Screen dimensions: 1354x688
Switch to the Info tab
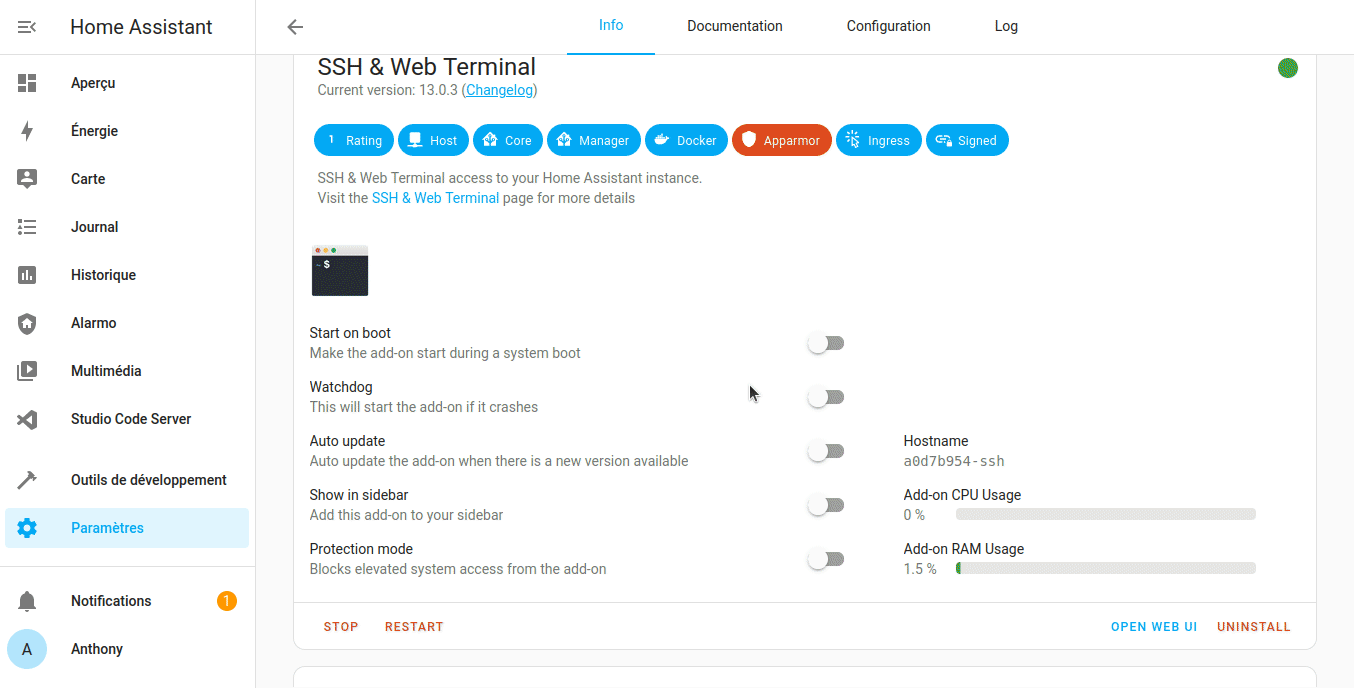[611, 27]
